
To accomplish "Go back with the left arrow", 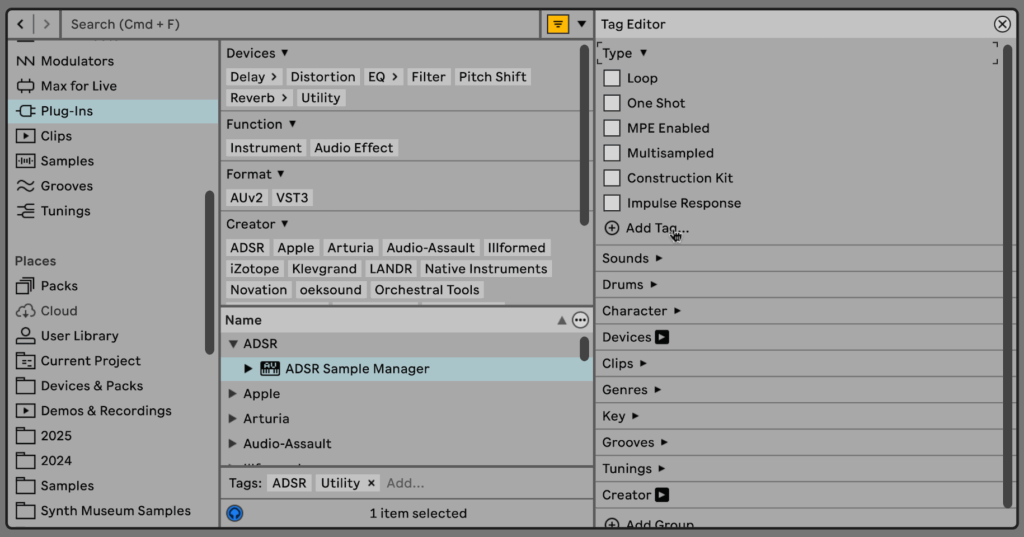I will coord(20,24).
